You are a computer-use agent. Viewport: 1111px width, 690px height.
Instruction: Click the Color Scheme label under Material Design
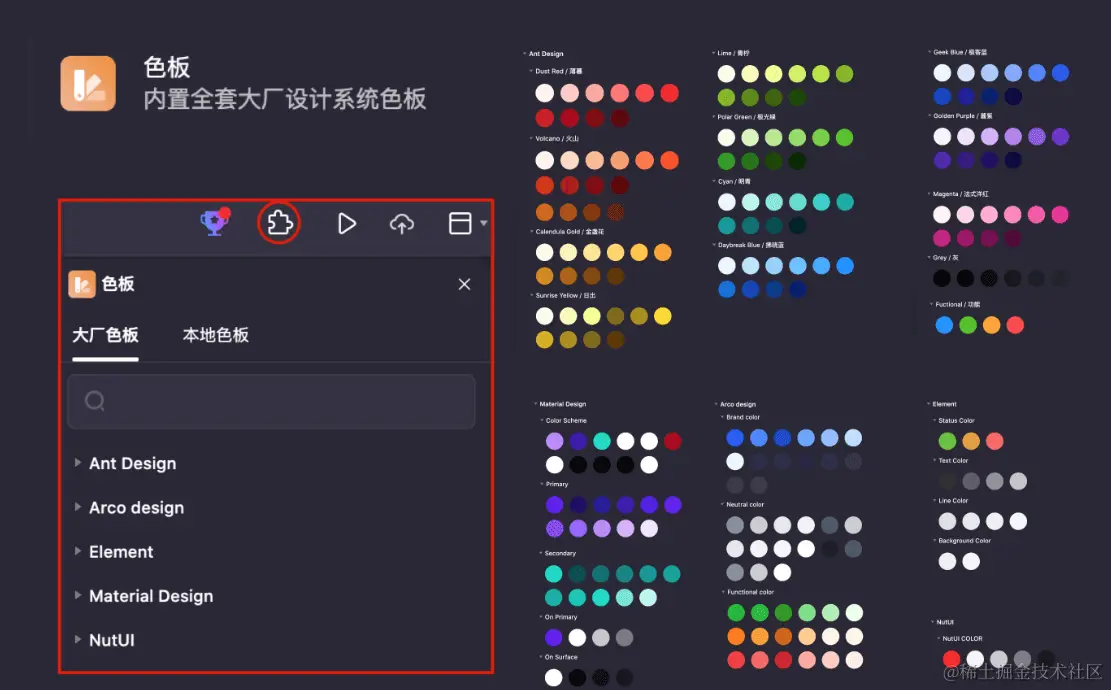565,420
